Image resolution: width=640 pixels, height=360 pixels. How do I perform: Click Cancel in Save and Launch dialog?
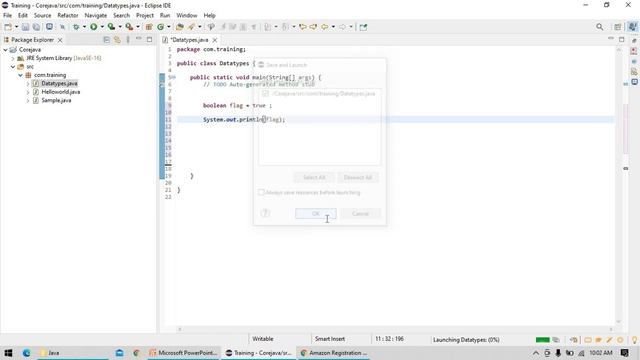(360, 213)
